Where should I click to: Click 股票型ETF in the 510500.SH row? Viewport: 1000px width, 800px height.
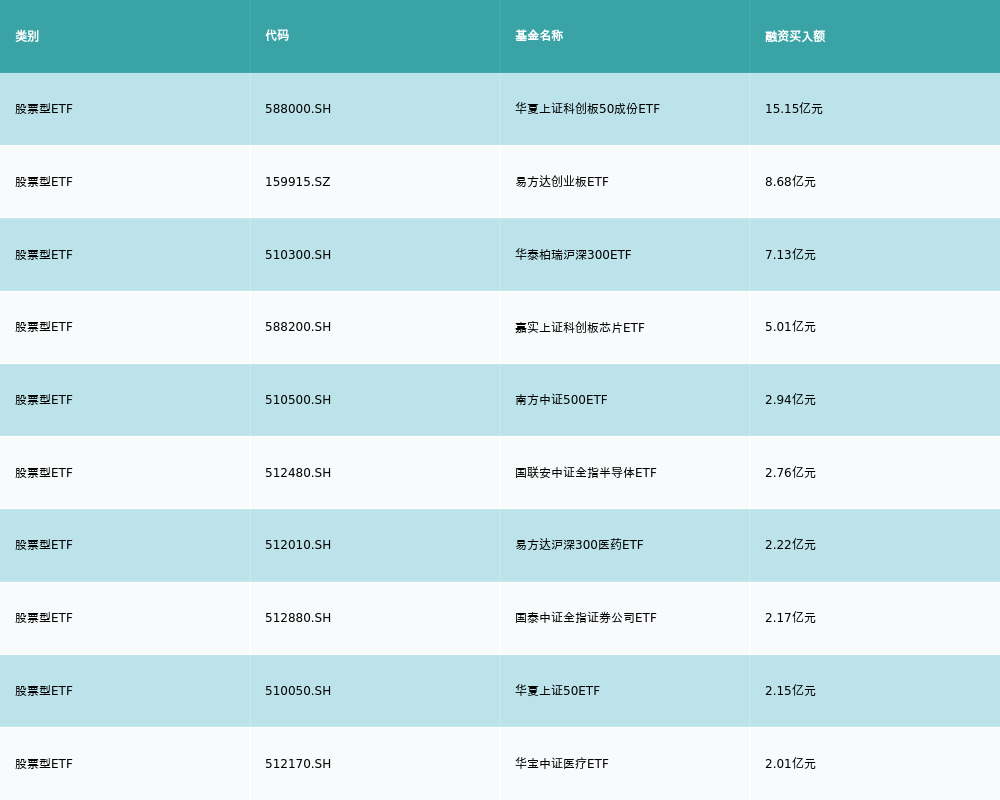pos(44,400)
